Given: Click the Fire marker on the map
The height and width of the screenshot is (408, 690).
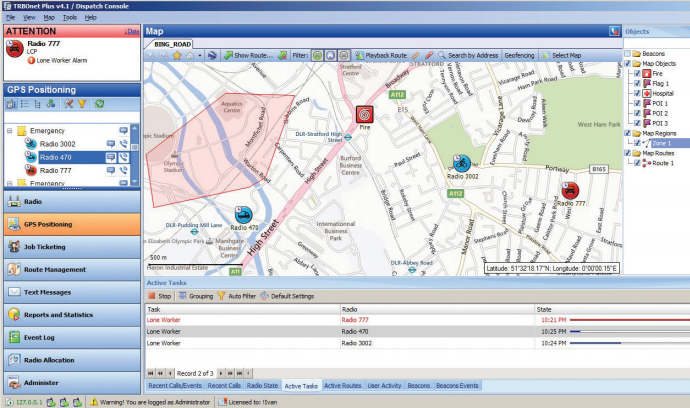Looking at the screenshot, I should click(x=364, y=115).
